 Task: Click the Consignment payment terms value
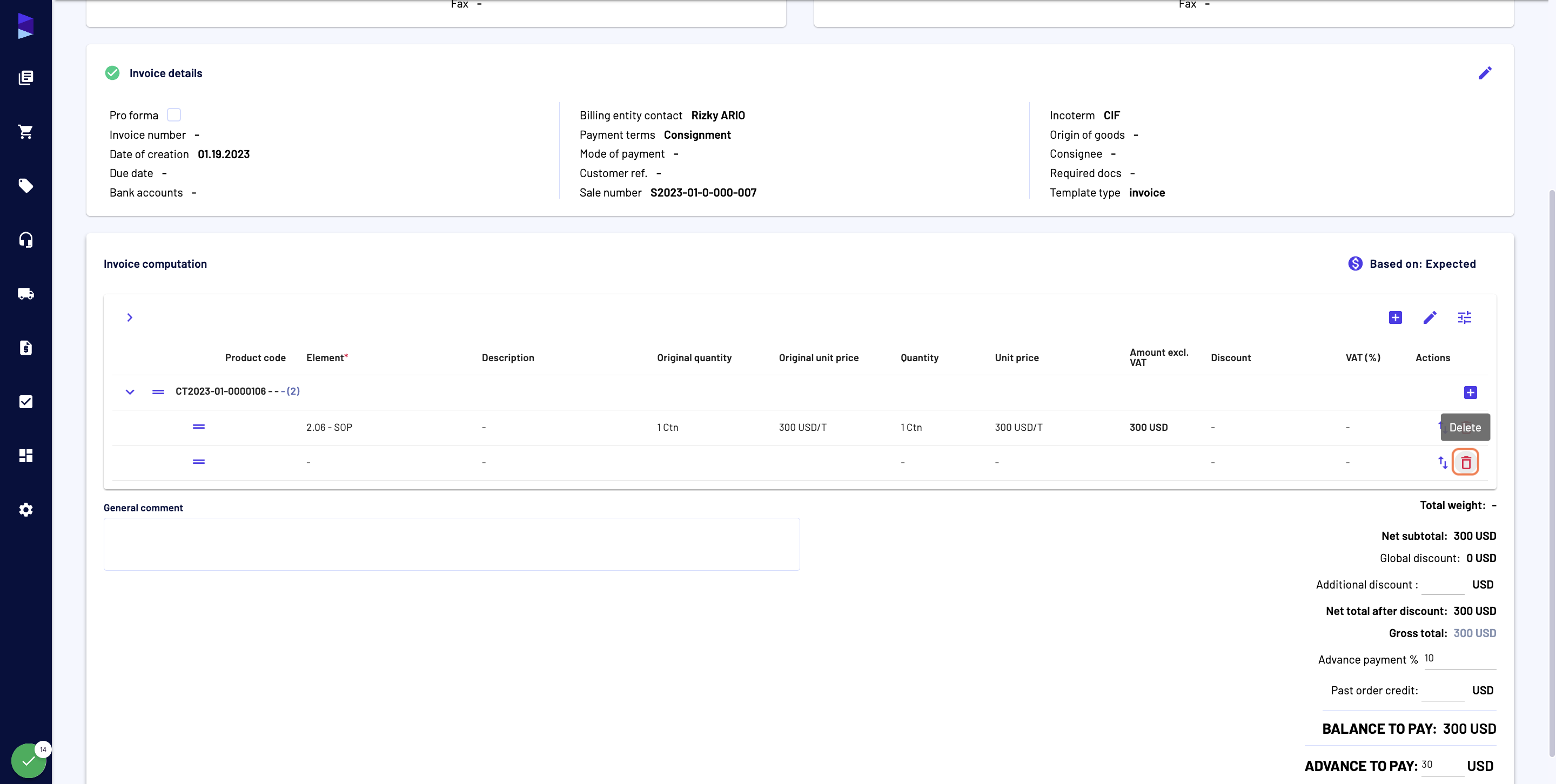[x=697, y=134]
